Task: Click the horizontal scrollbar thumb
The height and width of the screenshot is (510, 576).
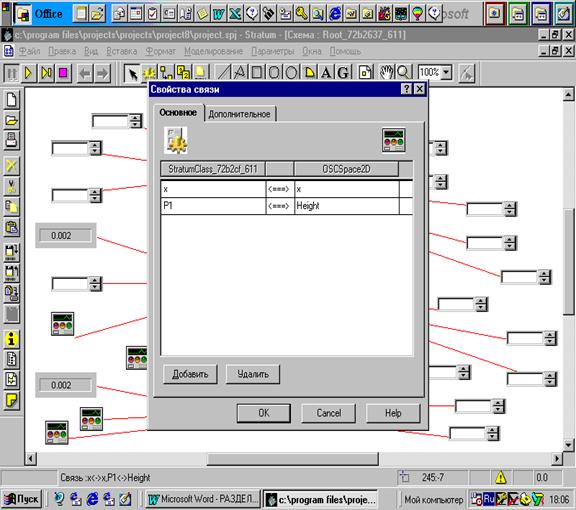Action: tap(293, 459)
